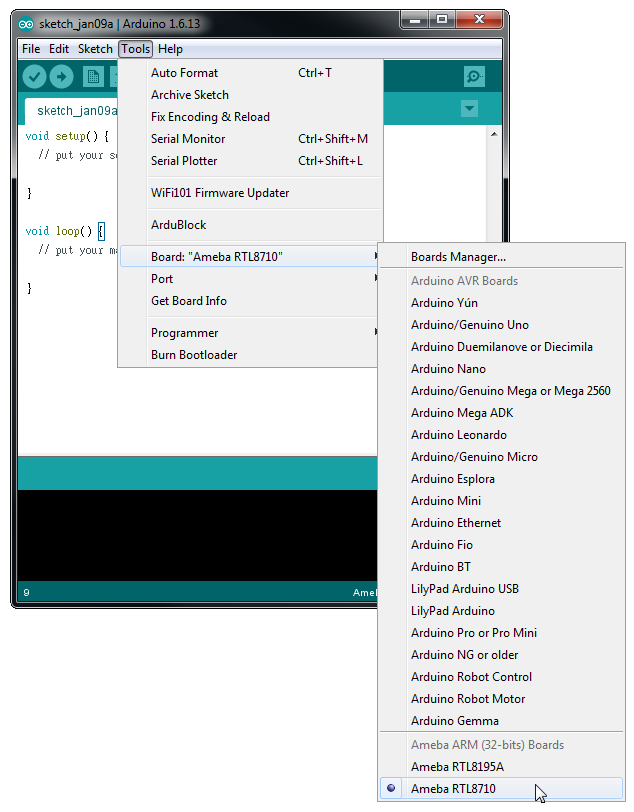Launch ArduBlock from Tools menu
The height and width of the screenshot is (812, 634).
pos(251,225)
